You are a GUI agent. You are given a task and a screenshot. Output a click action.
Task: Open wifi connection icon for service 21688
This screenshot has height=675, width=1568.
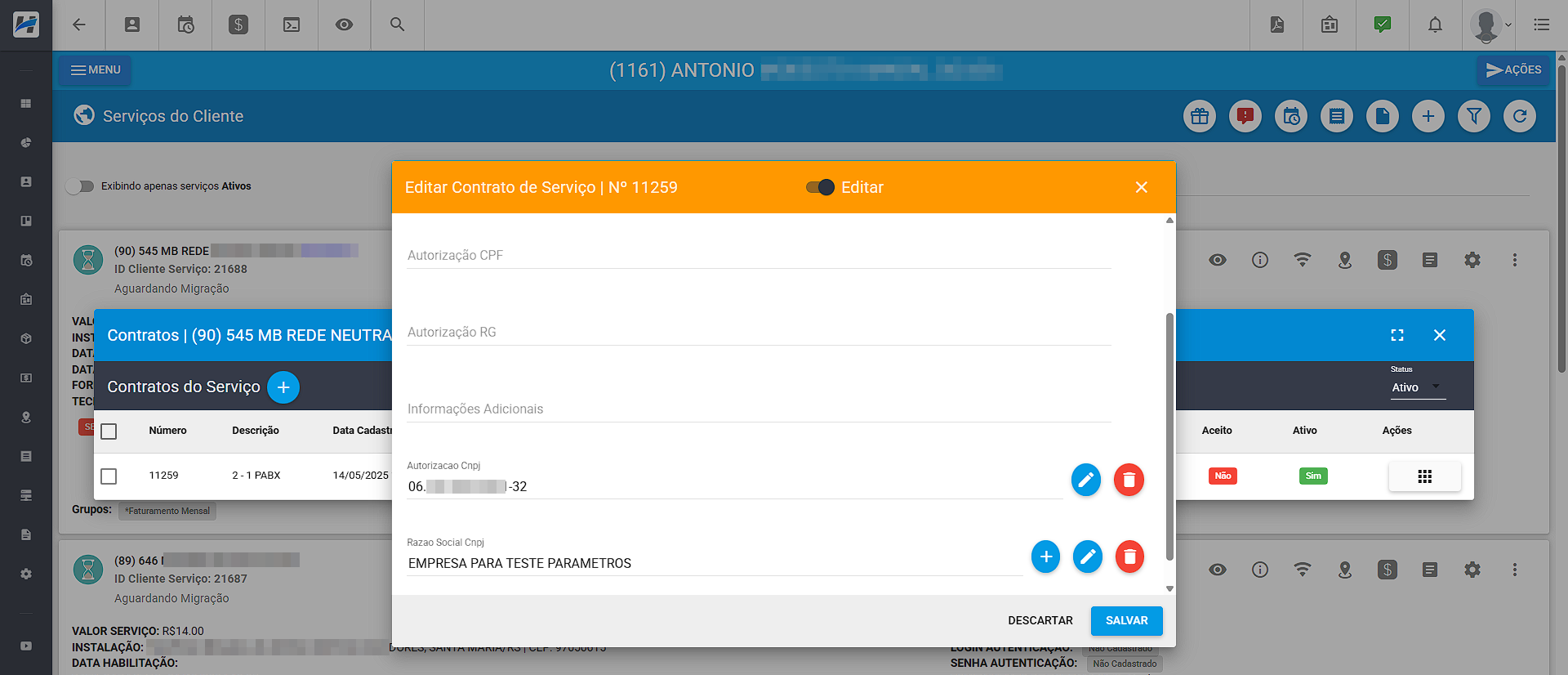[x=1303, y=260]
